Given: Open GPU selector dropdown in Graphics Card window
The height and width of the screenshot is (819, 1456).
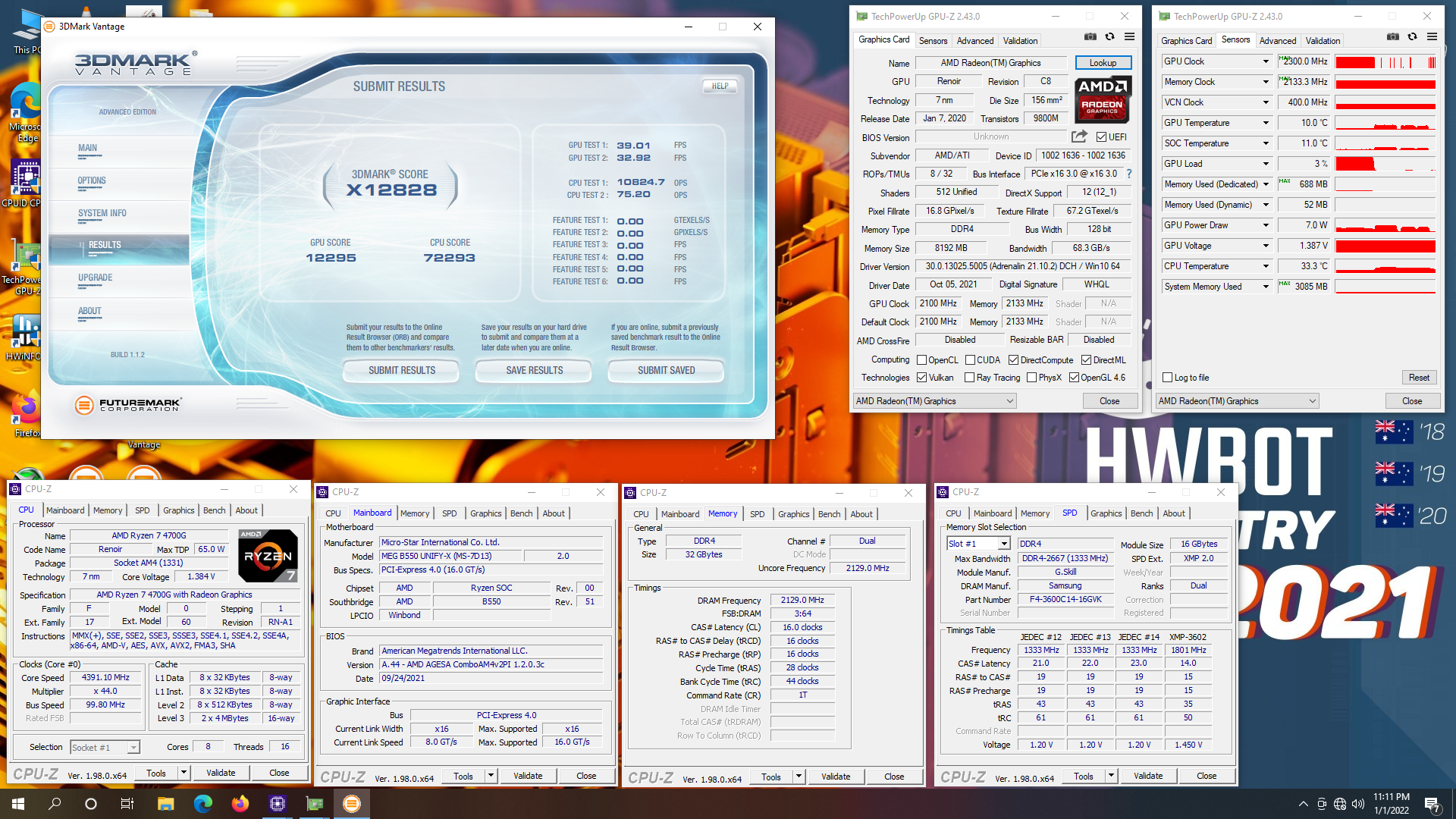Looking at the screenshot, I should click(934, 401).
